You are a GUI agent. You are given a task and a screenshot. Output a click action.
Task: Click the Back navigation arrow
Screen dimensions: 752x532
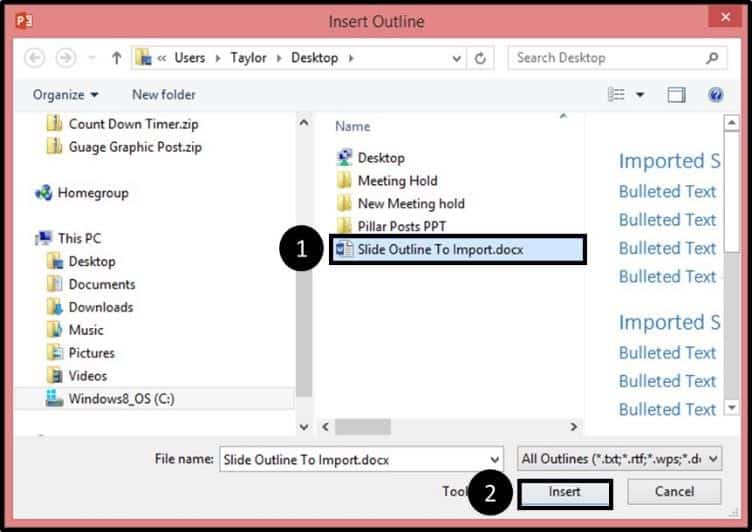tap(34, 58)
